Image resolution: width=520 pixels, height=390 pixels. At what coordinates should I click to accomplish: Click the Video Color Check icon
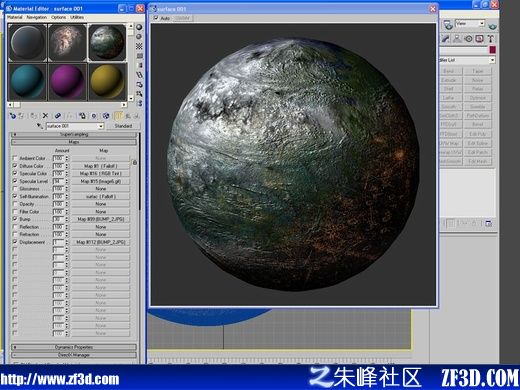pos(139,65)
